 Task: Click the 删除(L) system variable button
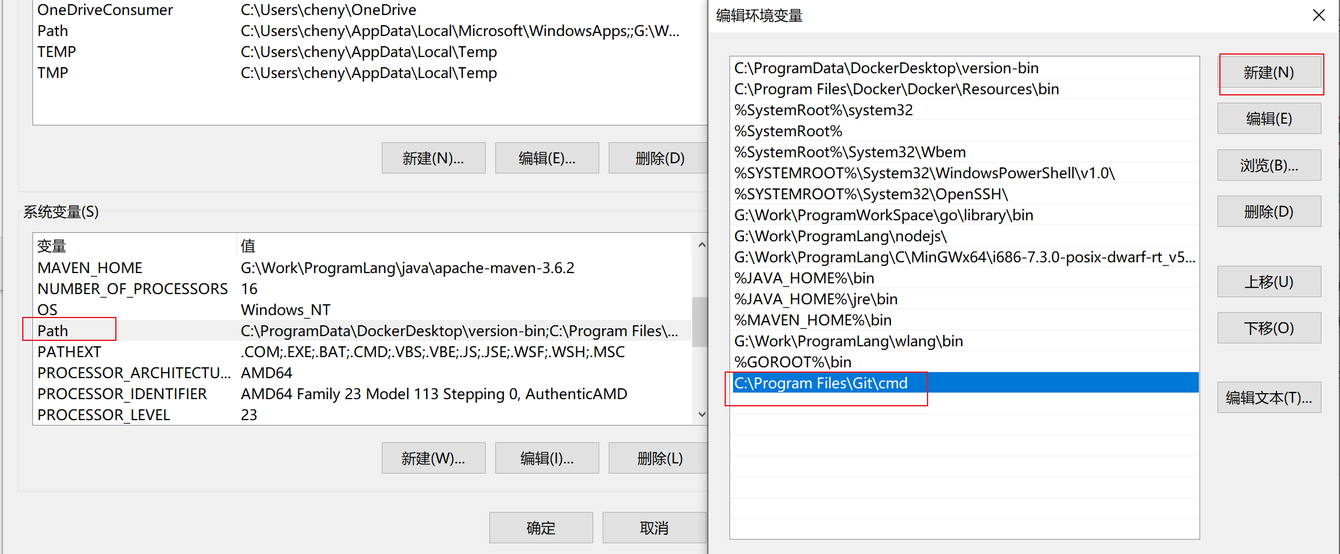pos(659,458)
